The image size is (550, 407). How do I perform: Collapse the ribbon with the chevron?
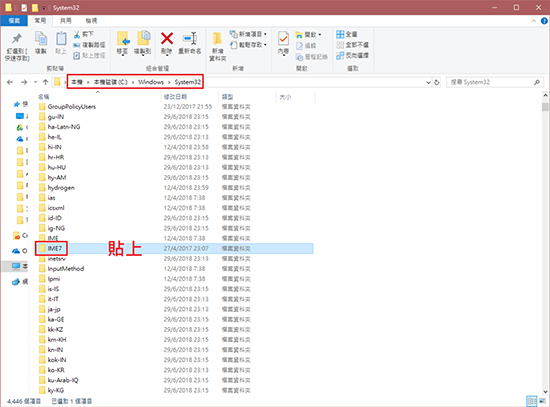click(534, 21)
